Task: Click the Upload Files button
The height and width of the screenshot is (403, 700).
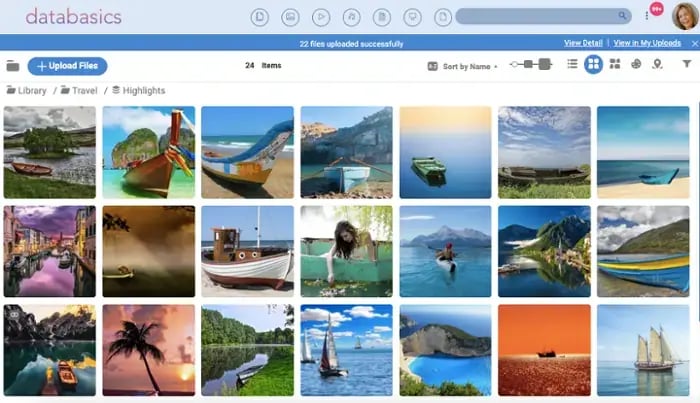Action: [67, 66]
